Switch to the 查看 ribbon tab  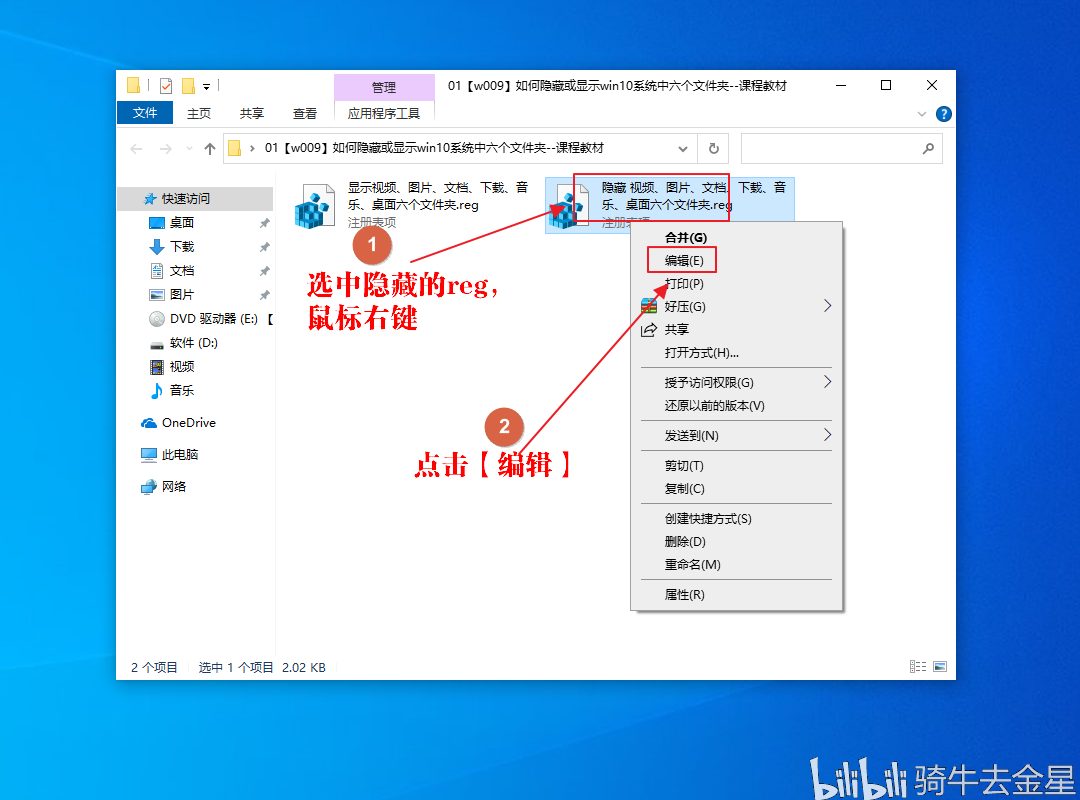(304, 113)
